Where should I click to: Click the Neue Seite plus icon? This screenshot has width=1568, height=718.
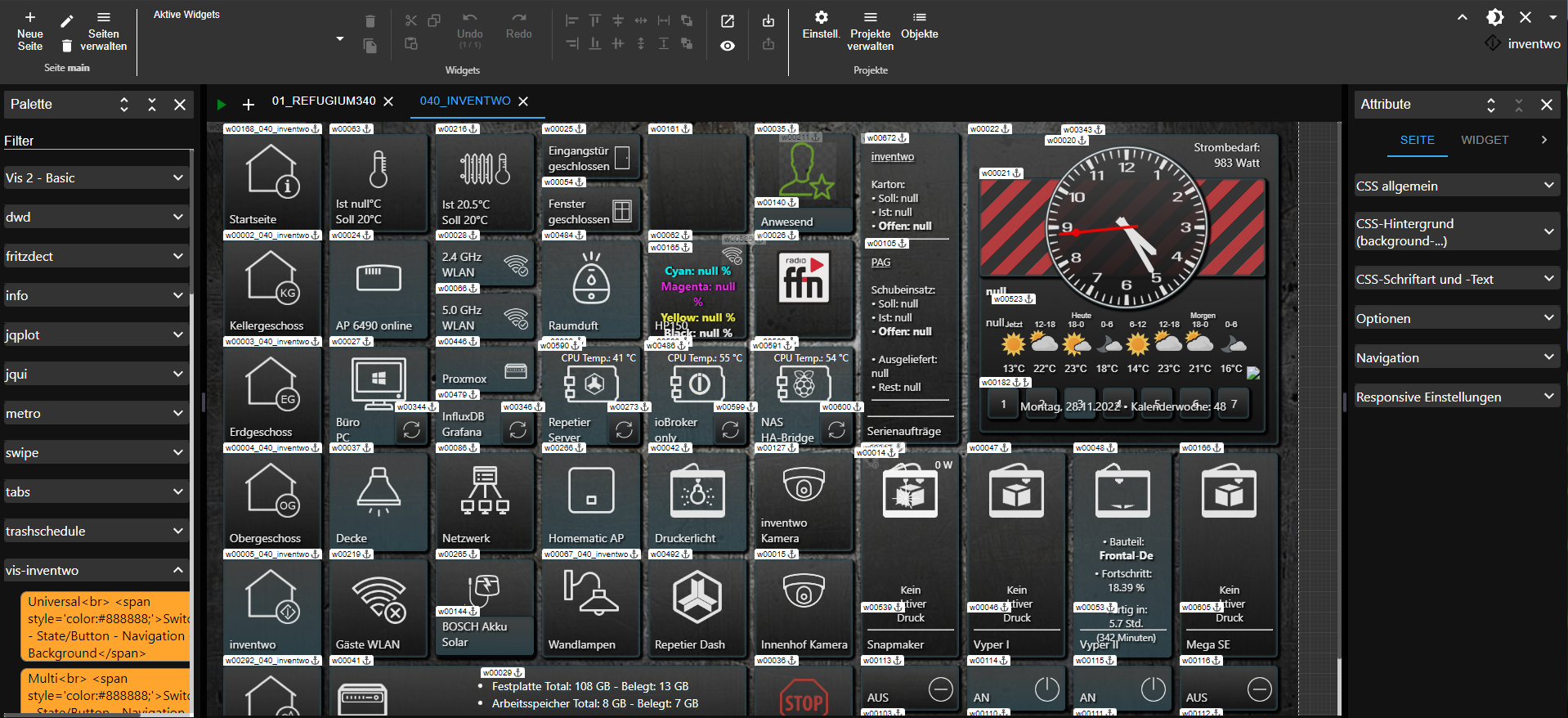point(29,17)
